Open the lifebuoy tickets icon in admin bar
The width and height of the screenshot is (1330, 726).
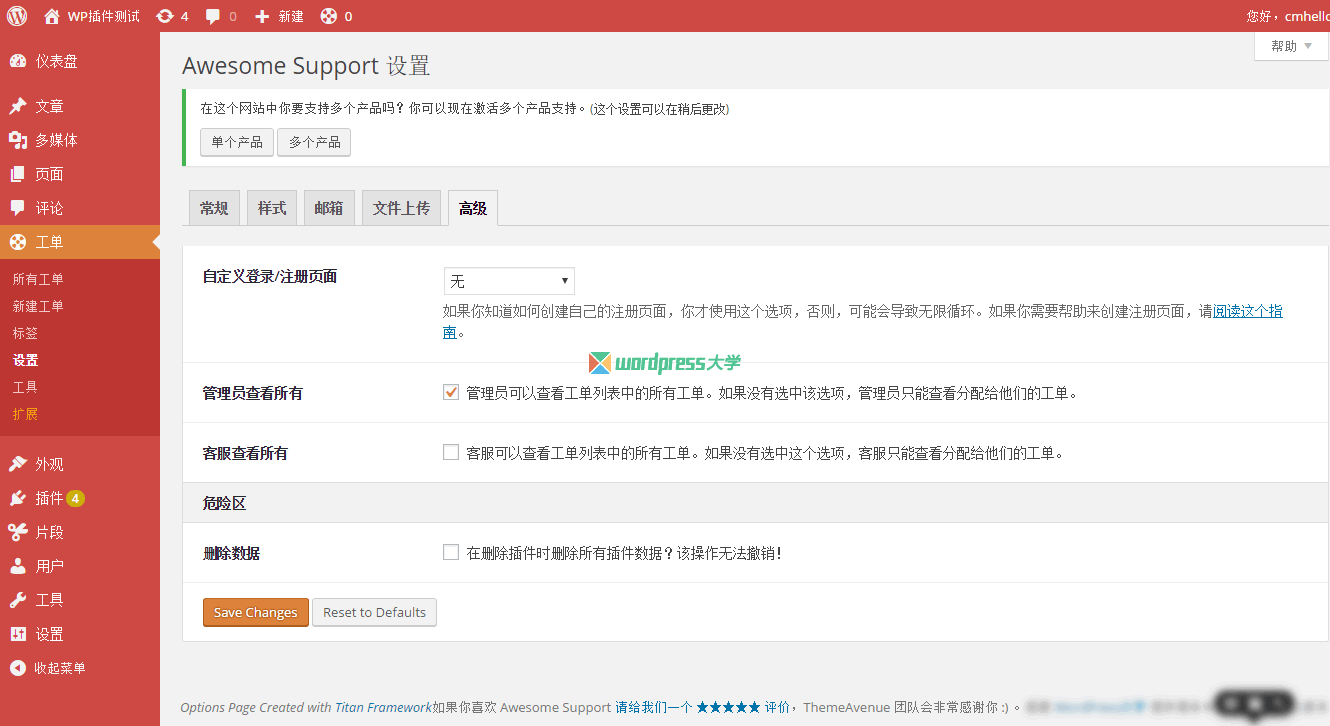pos(328,16)
